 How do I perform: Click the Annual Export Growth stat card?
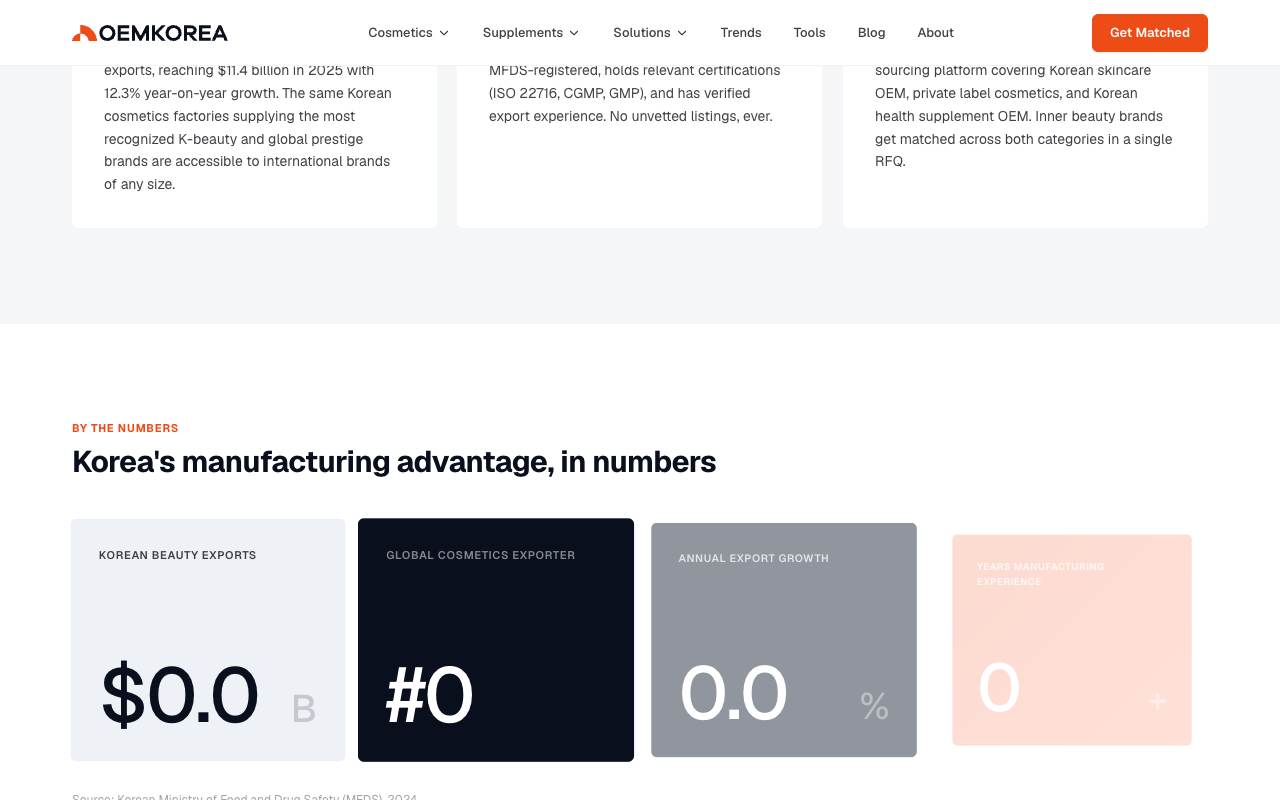tap(784, 640)
